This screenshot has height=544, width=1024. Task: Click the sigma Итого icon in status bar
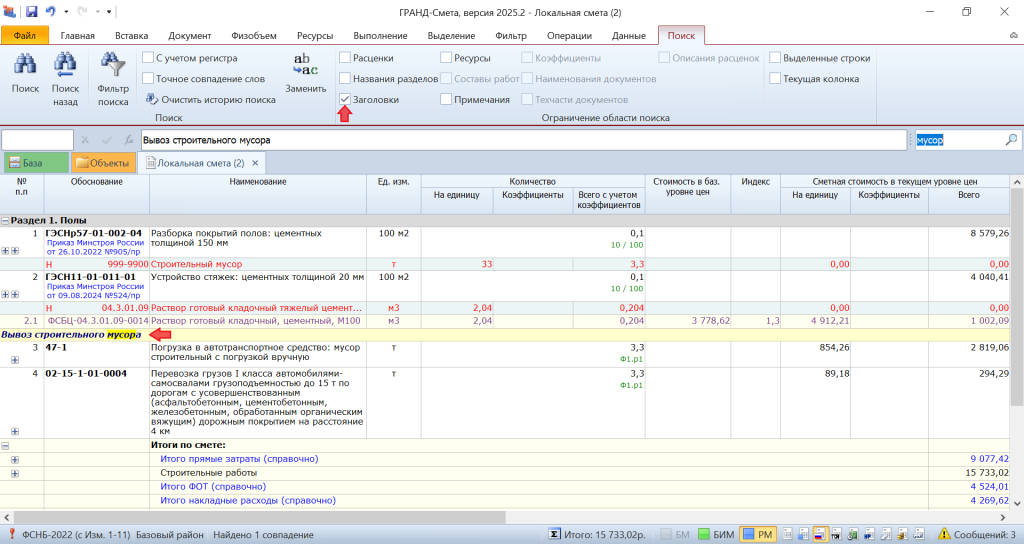point(555,535)
